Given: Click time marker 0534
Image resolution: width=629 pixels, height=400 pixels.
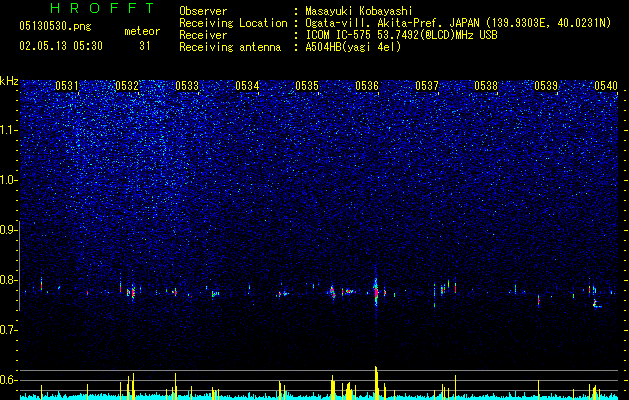Looking at the screenshot, I should [247, 86].
